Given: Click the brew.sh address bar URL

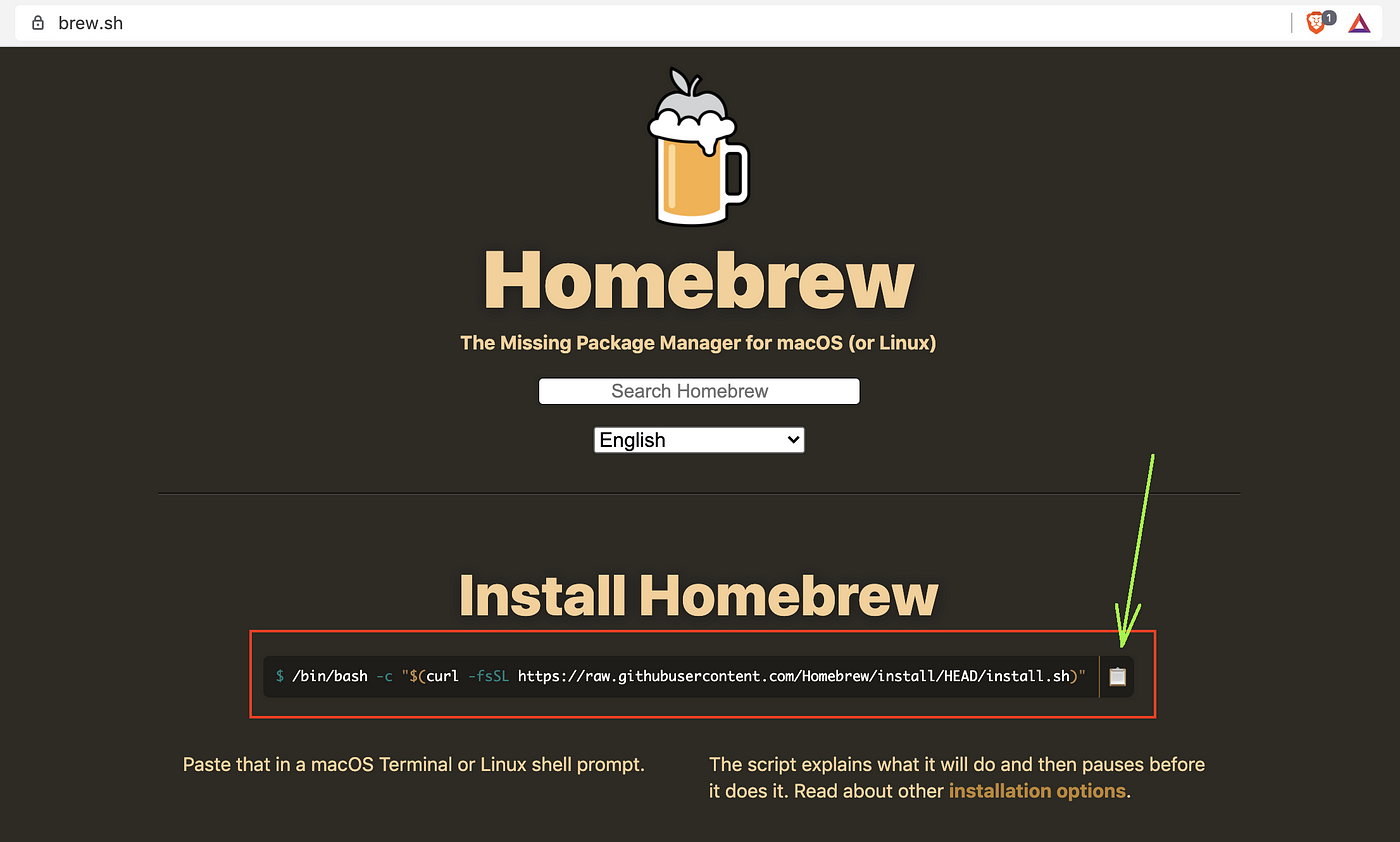Looking at the screenshot, I should [x=90, y=22].
